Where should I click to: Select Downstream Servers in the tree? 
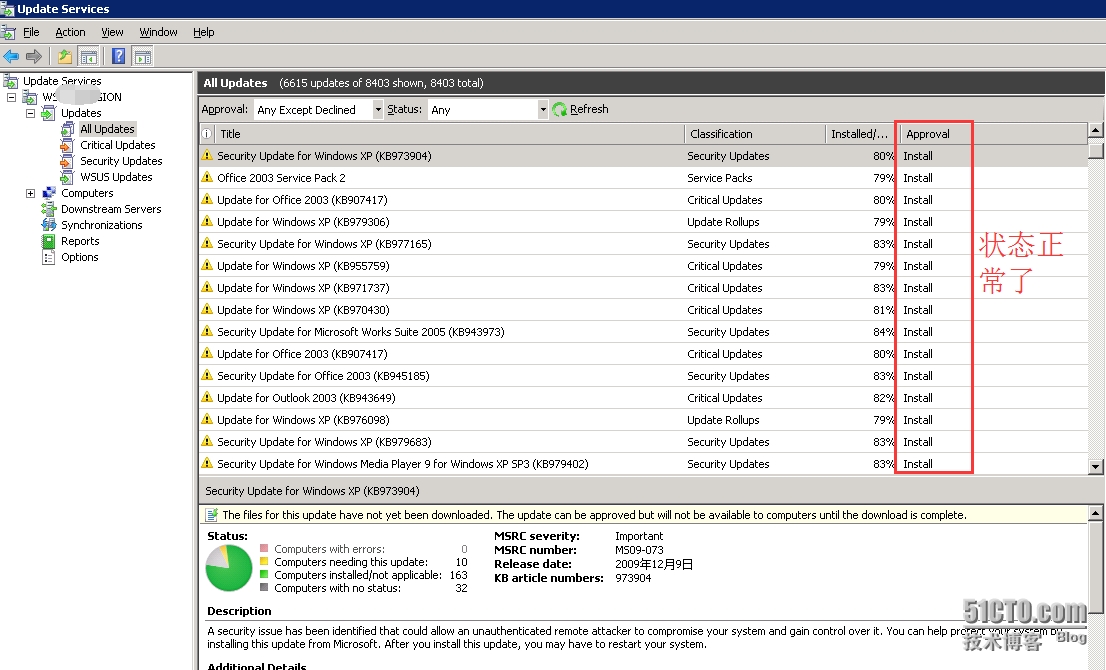pyautogui.click(x=111, y=209)
